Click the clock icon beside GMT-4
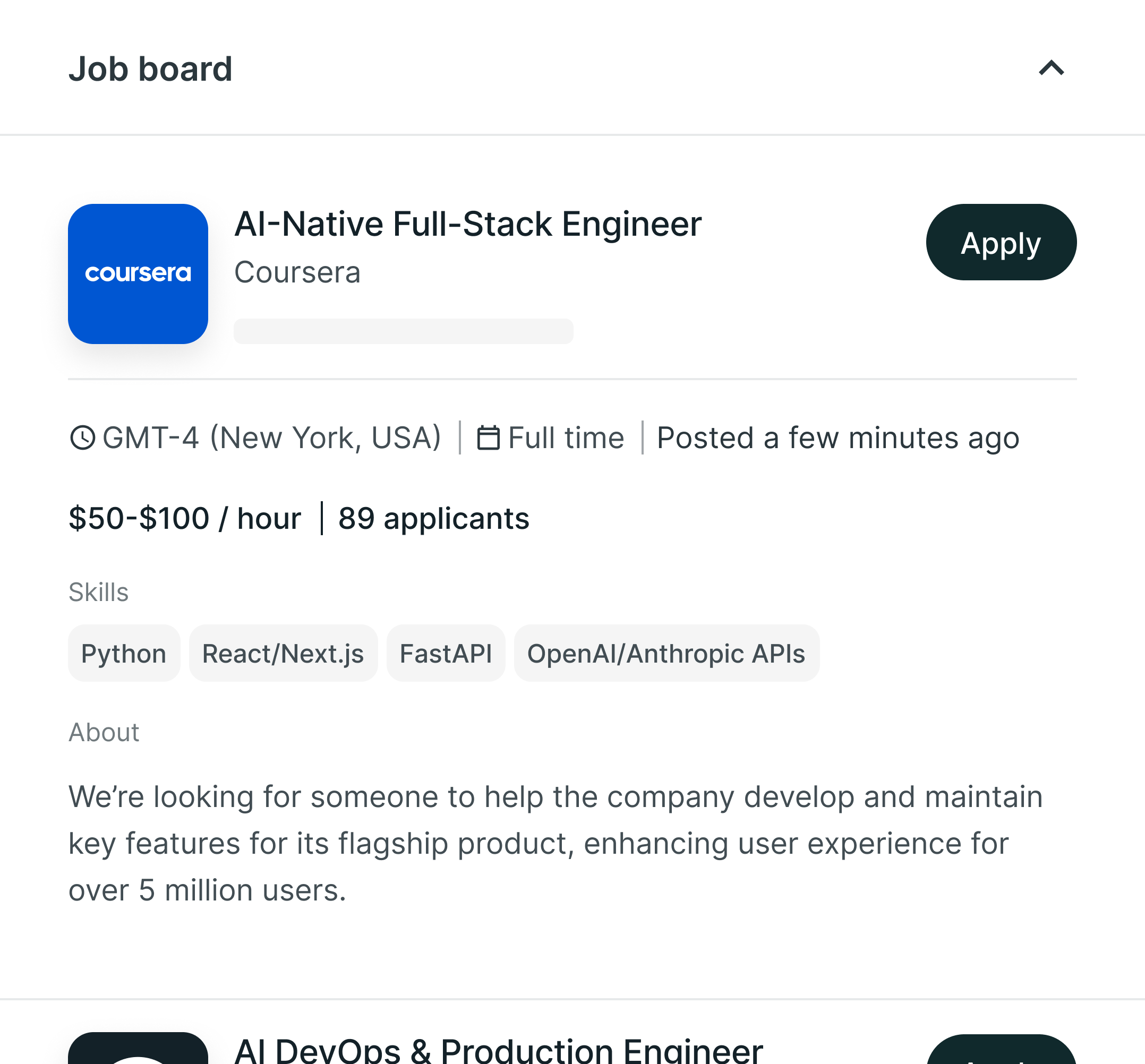 [82, 437]
